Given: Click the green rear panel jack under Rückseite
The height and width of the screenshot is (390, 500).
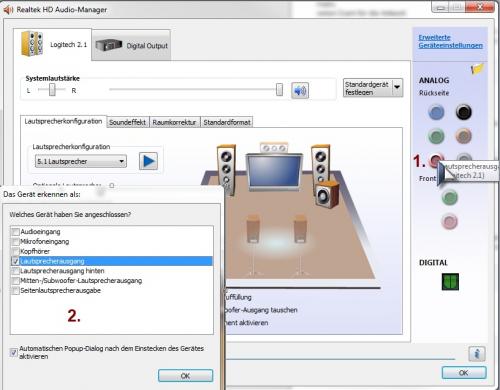Looking at the screenshot, I should tap(436, 136).
